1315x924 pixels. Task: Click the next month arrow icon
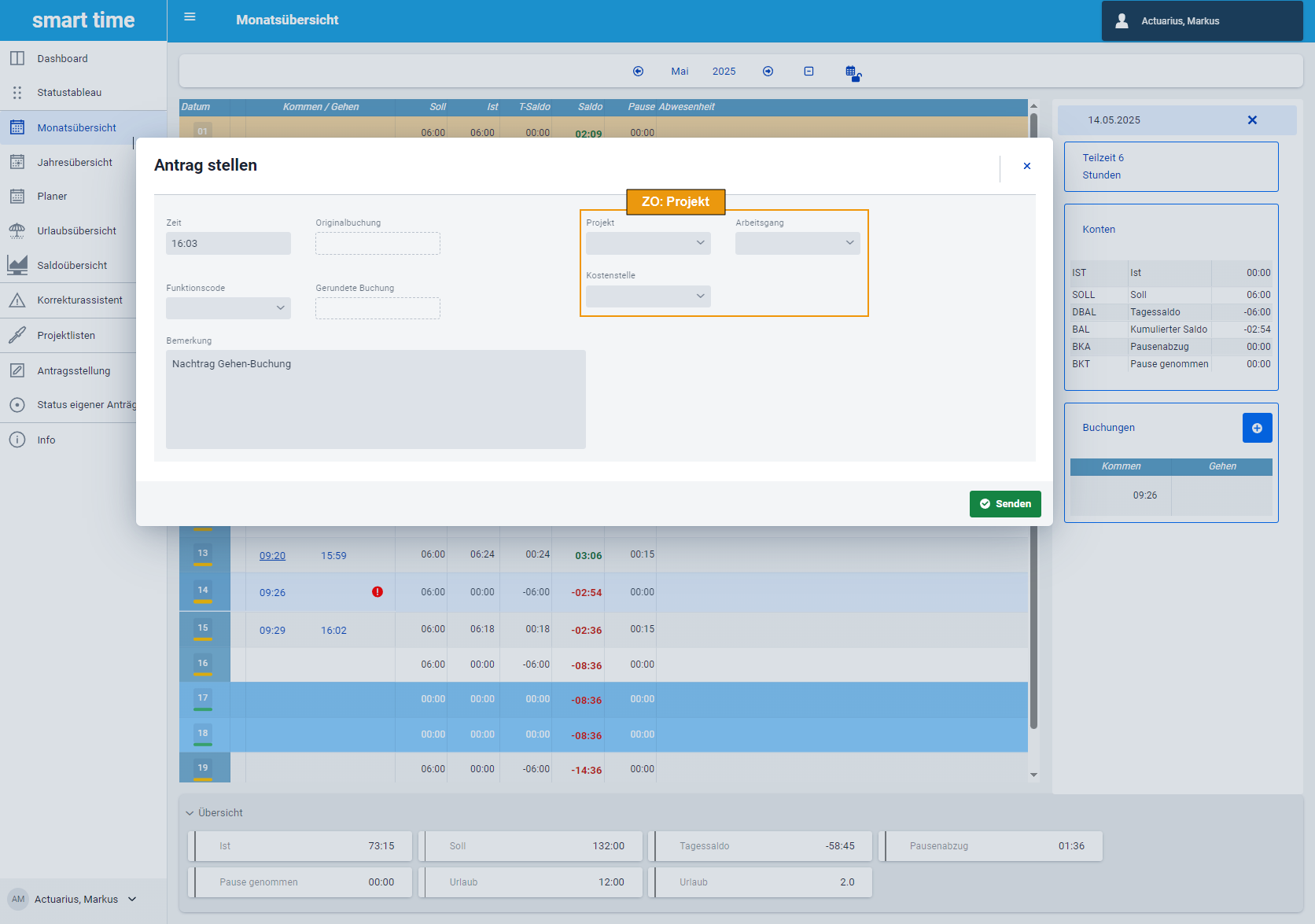(768, 72)
